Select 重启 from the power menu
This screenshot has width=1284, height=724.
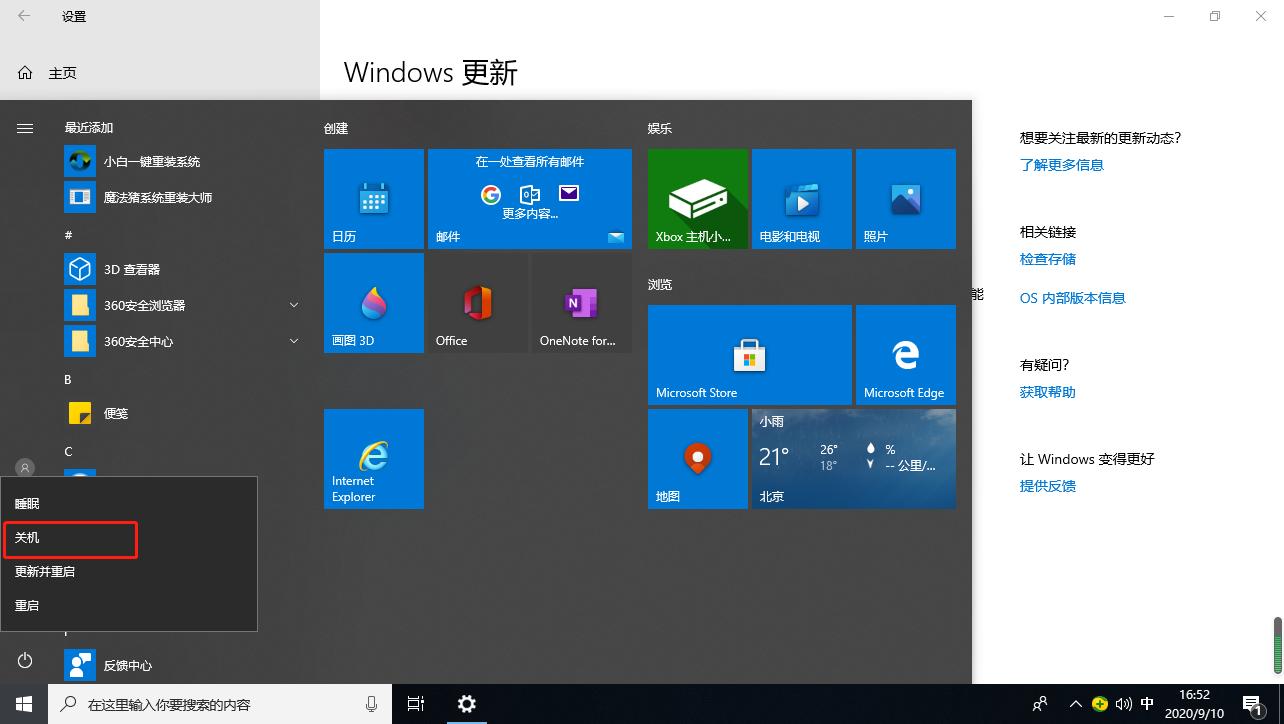point(27,605)
